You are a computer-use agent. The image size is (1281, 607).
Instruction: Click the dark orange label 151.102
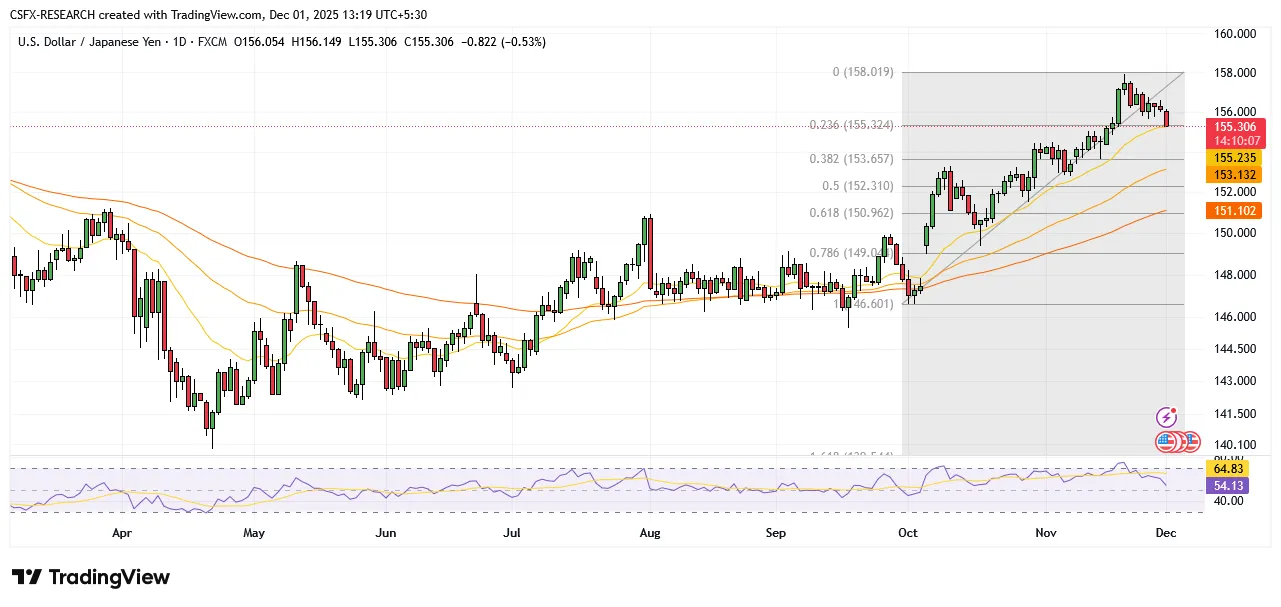pyautogui.click(x=1235, y=210)
